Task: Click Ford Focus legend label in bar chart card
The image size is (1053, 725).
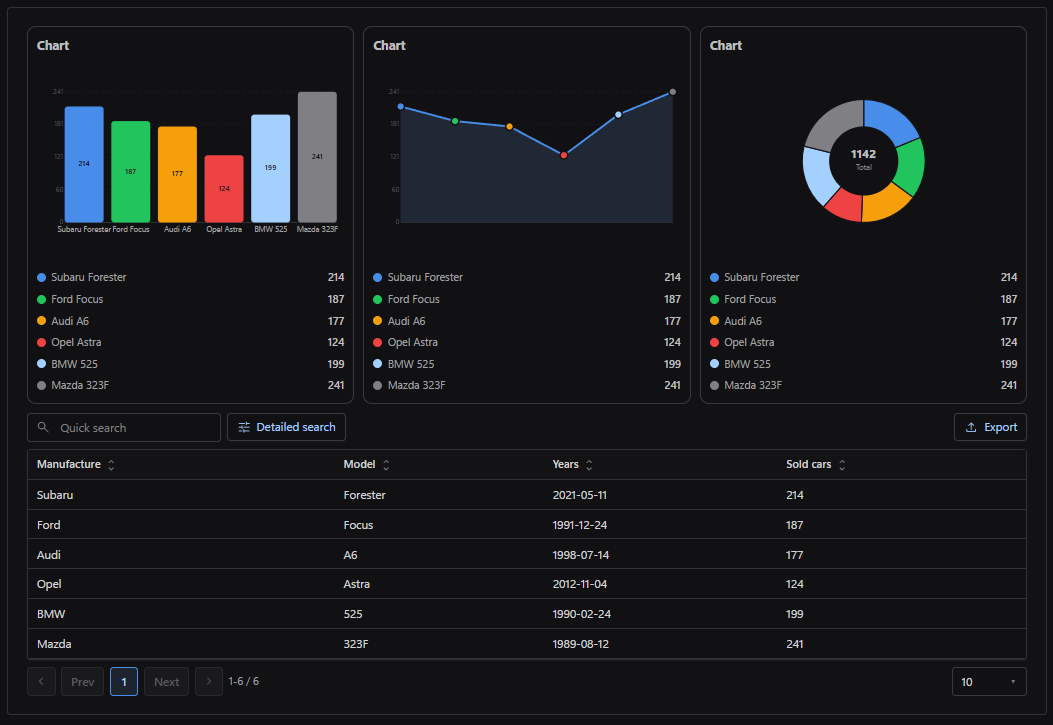Action: 77,299
